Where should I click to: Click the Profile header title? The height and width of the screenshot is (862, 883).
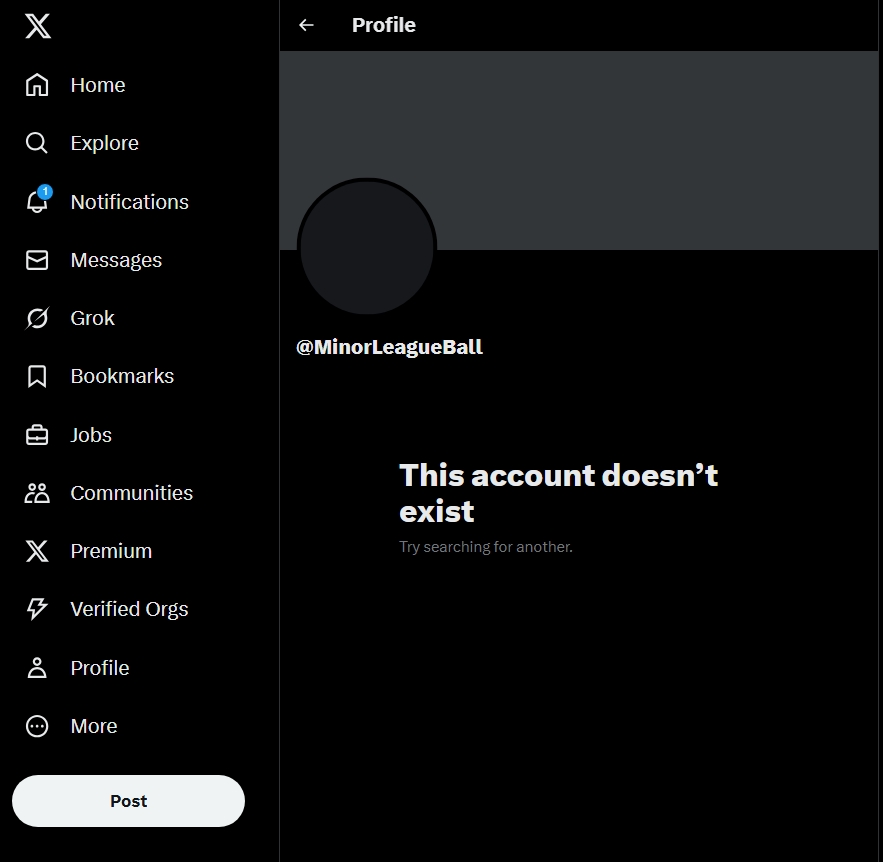click(x=383, y=25)
